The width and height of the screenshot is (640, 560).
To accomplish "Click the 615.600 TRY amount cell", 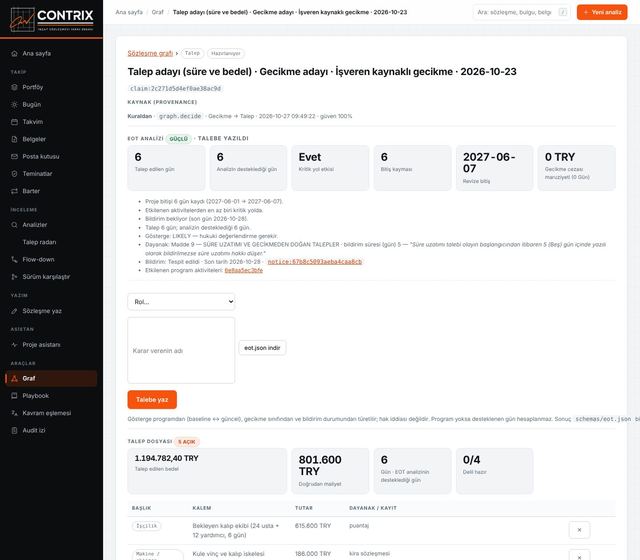I will 313,526.
